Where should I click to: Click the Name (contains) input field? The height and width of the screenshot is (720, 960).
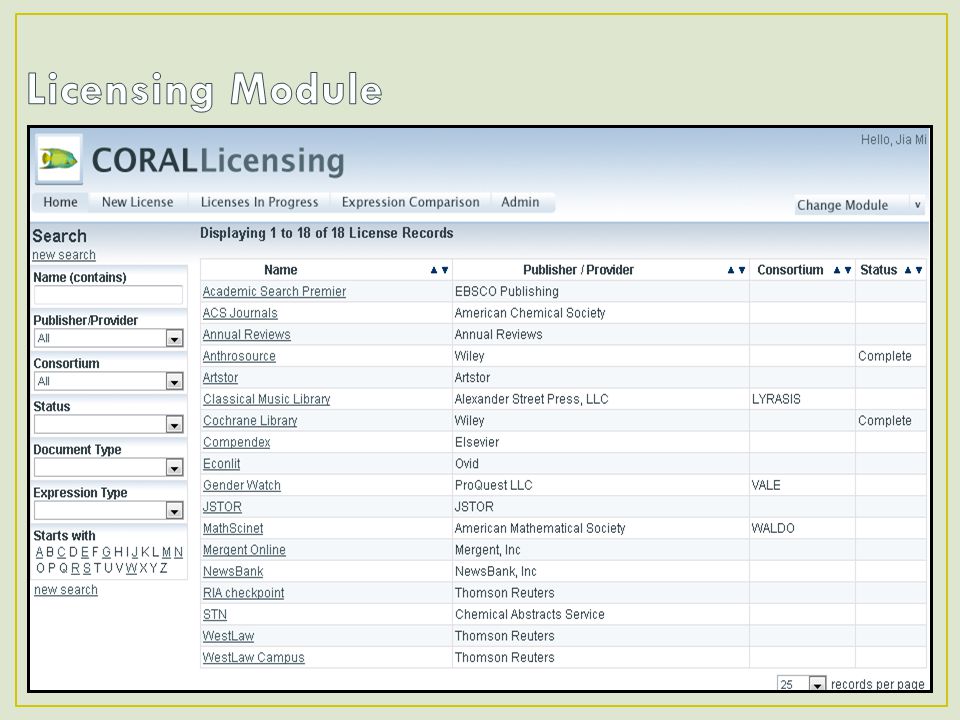tap(108, 295)
